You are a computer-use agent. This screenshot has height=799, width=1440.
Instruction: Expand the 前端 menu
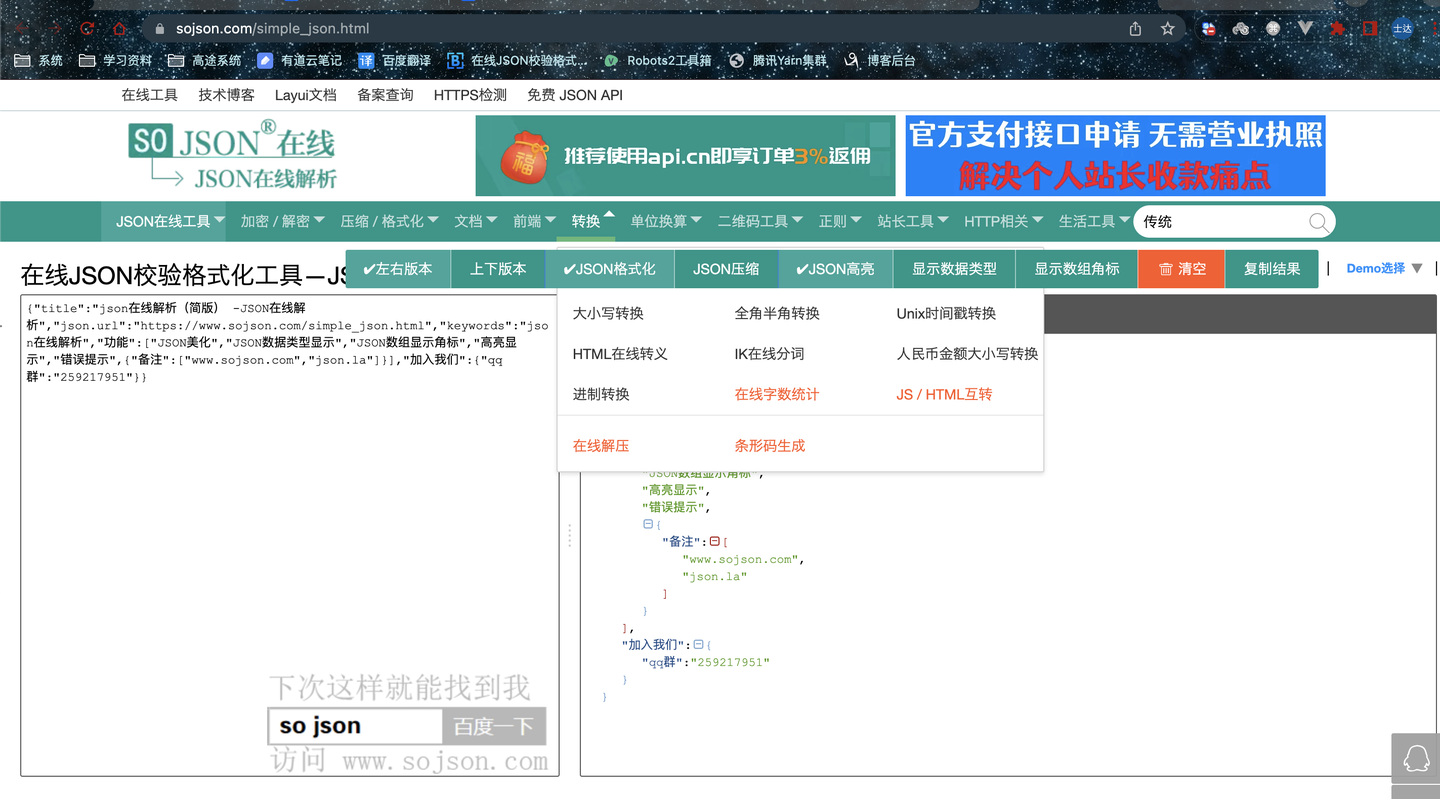point(534,221)
